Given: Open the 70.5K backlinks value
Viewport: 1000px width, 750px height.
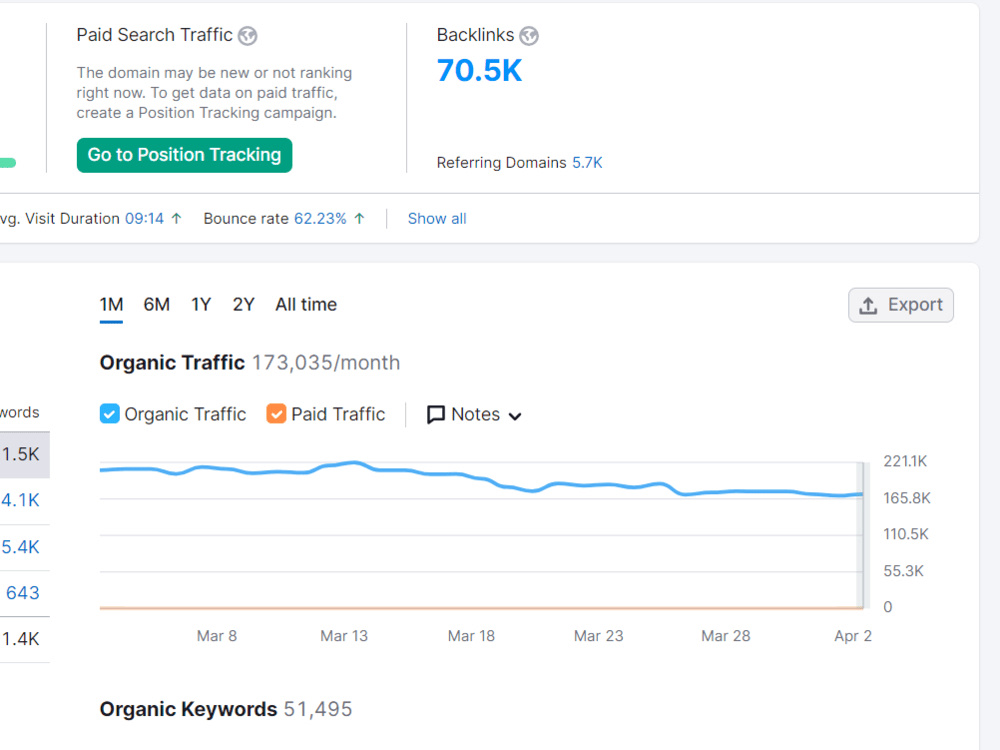Looking at the screenshot, I should [480, 70].
